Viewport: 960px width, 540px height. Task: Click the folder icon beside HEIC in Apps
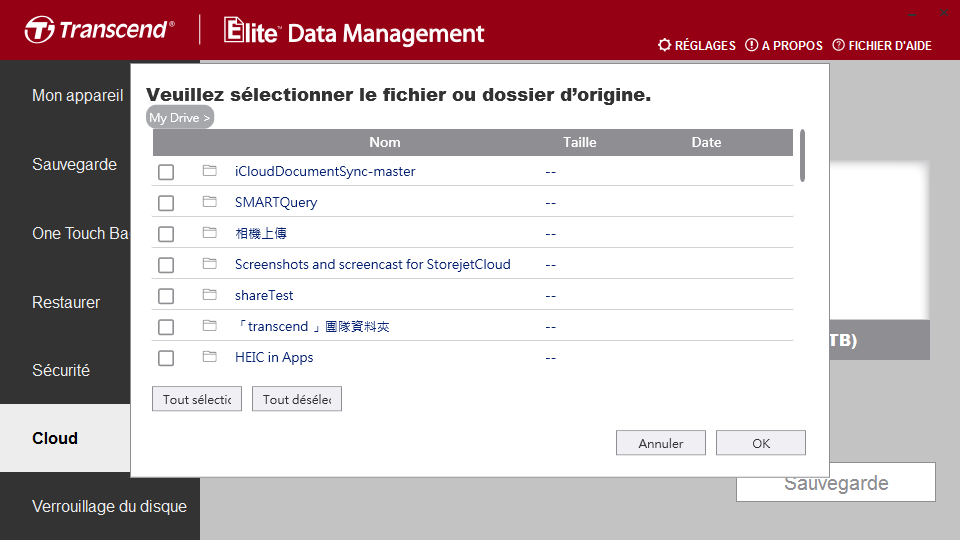(x=209, y=356)
